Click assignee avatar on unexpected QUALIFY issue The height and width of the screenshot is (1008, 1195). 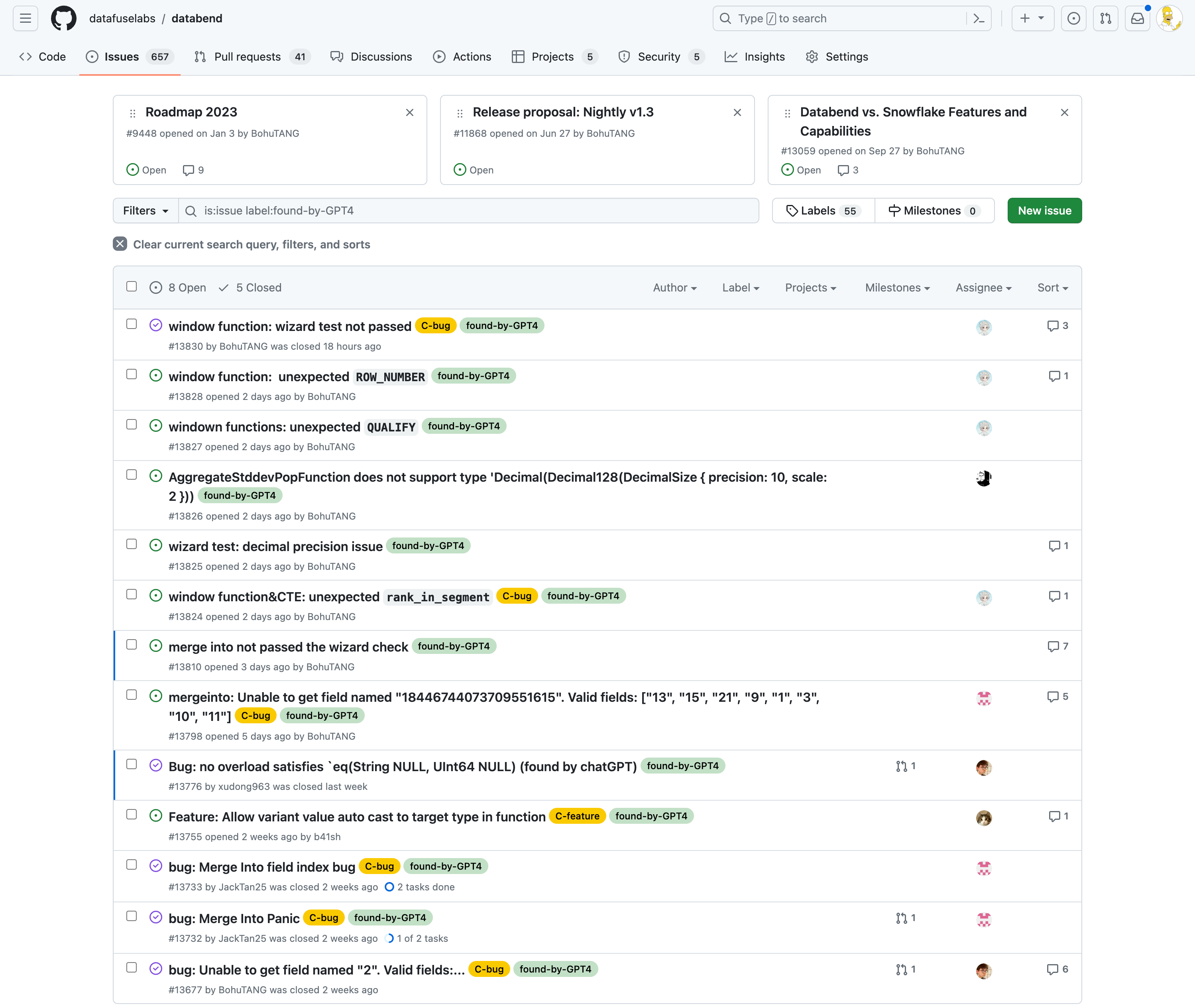click(984, 428)
